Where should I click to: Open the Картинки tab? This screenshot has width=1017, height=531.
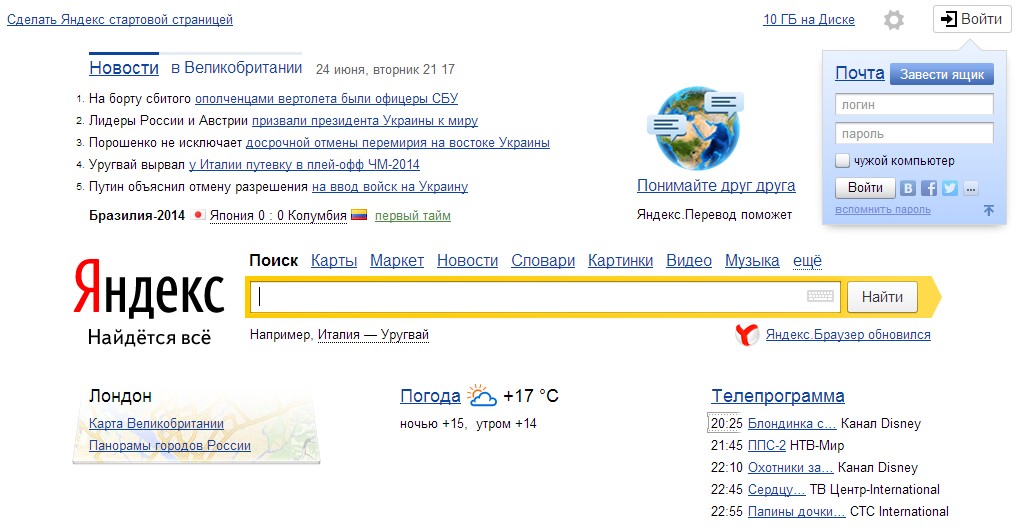coord(621,261)
